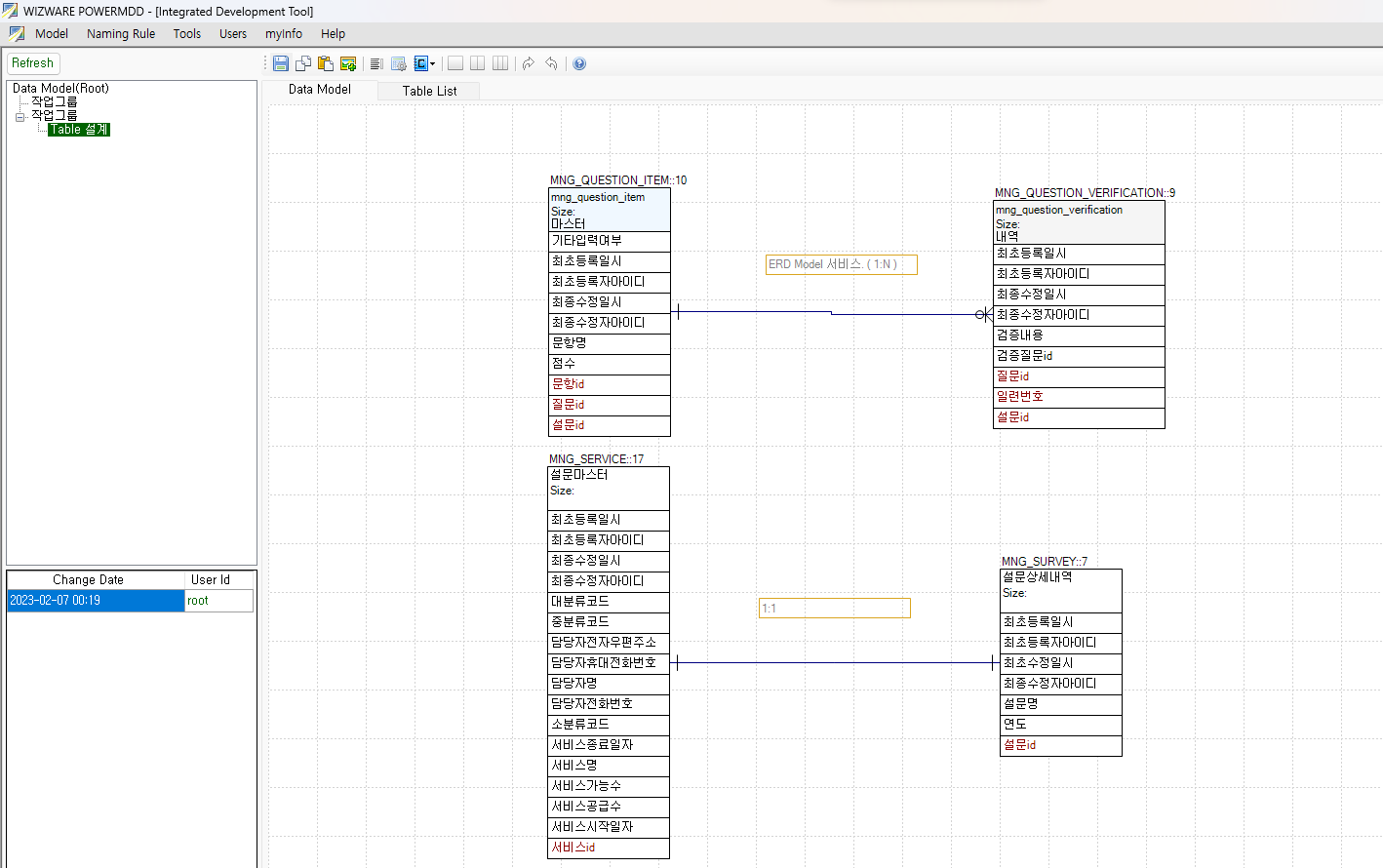Select the three-column layout icon
This screenshot has width=1383, height=868.
[500, 63]
